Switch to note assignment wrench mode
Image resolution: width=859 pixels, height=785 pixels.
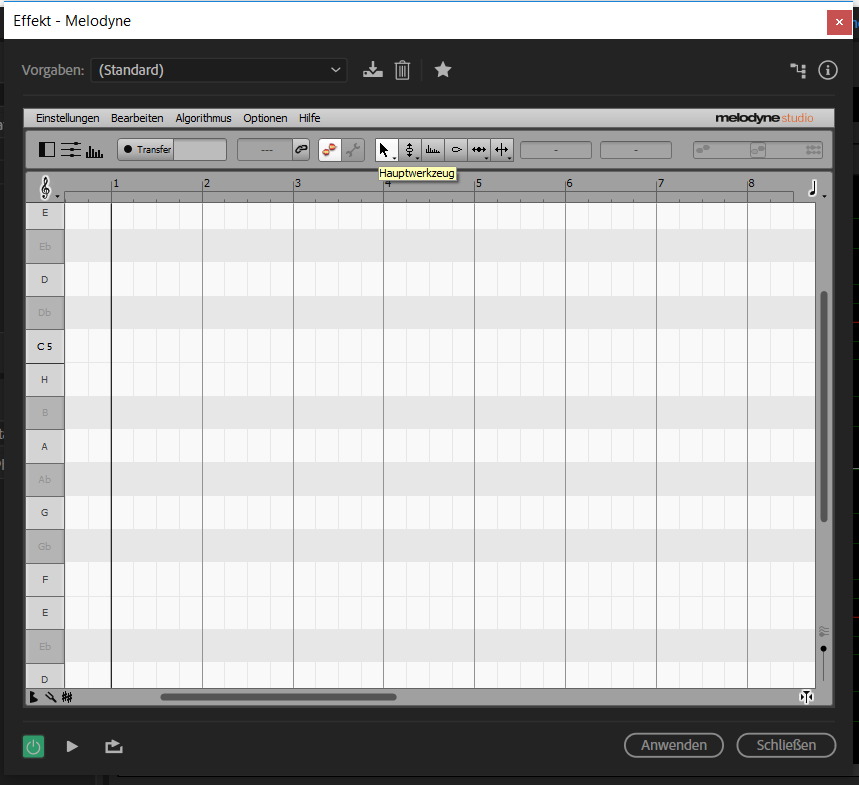(x=353, y=150)
